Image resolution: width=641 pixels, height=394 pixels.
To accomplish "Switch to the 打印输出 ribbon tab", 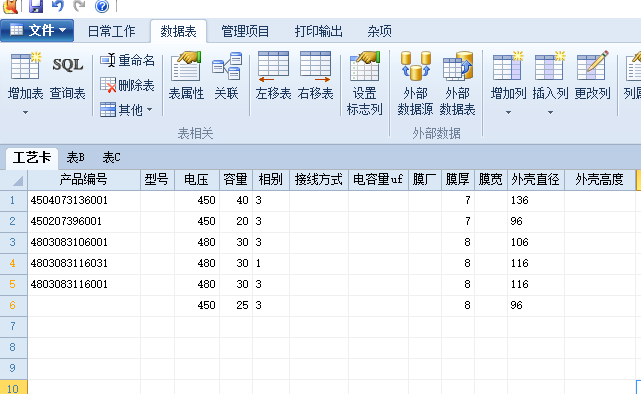I will coord(318,31).
